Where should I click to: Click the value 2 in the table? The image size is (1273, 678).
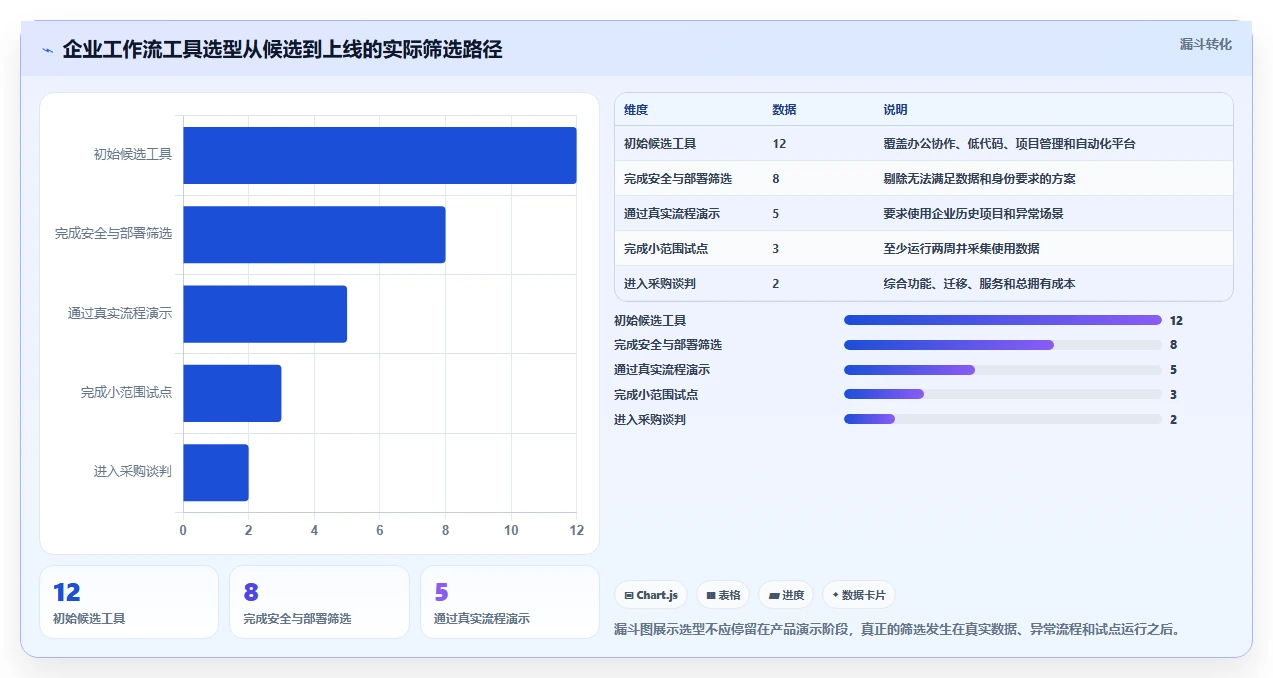click(776, 284)
